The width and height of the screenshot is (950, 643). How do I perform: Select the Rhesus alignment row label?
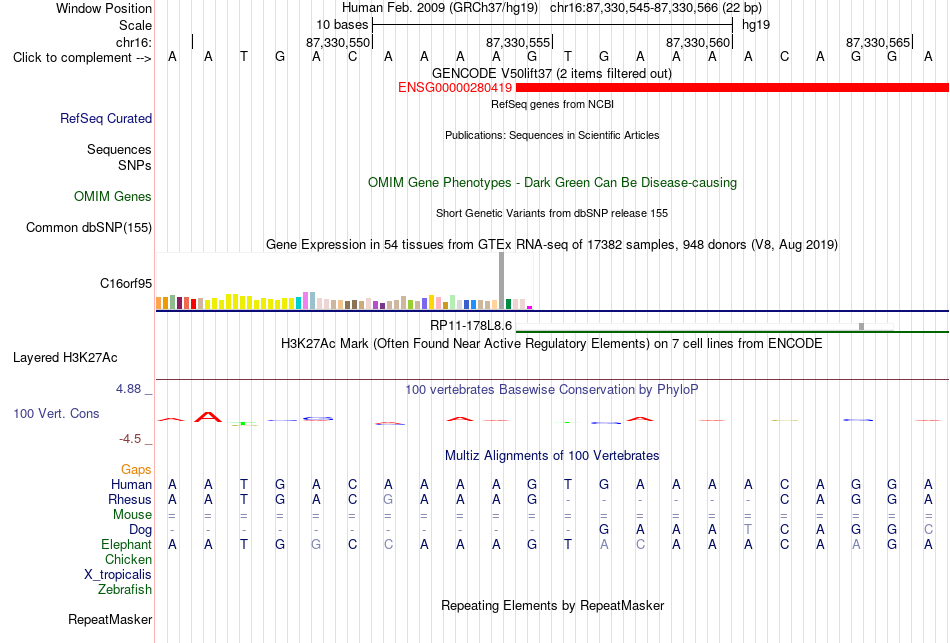pyautogui.click(x=130, y=499)
